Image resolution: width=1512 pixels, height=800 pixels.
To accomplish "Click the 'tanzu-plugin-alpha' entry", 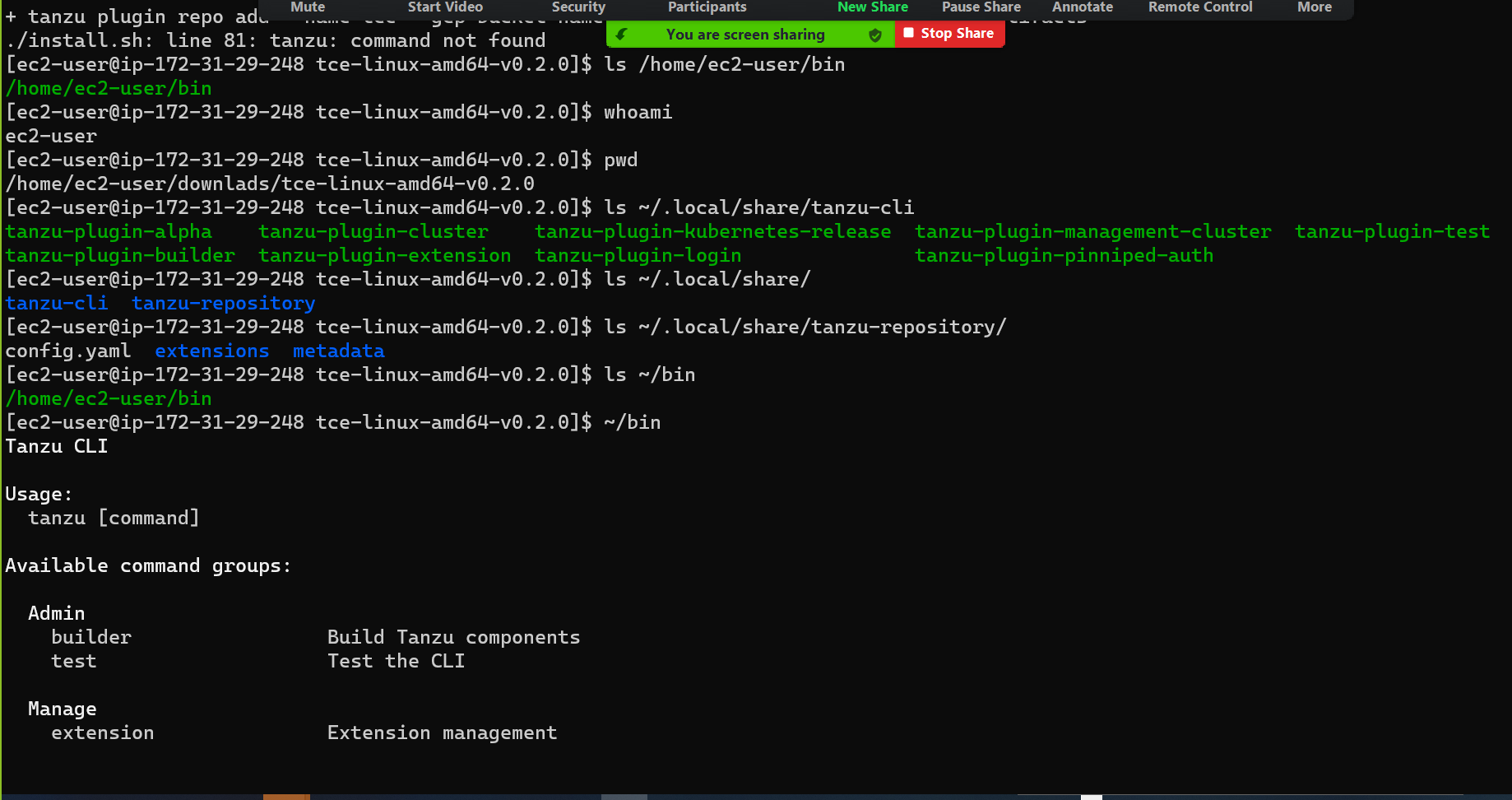I will 109,232.
